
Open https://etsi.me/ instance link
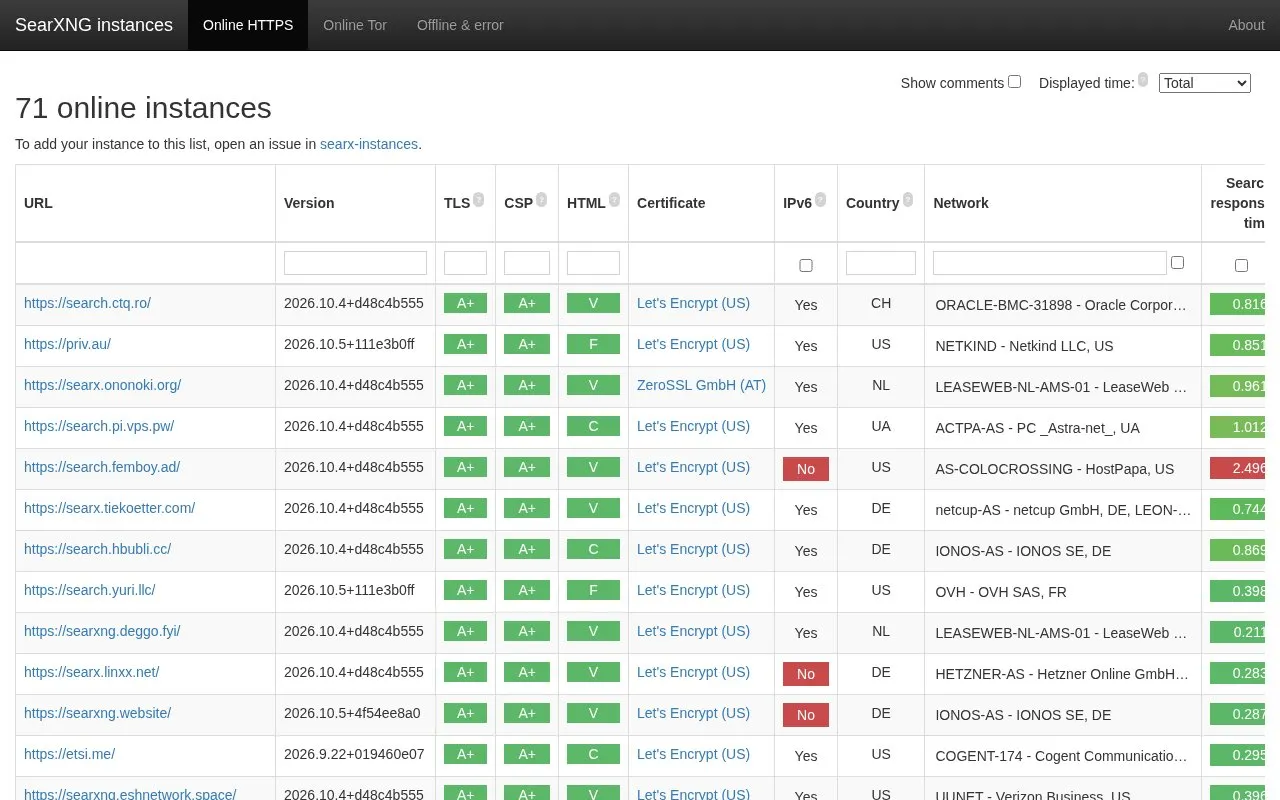click(69, 754)
